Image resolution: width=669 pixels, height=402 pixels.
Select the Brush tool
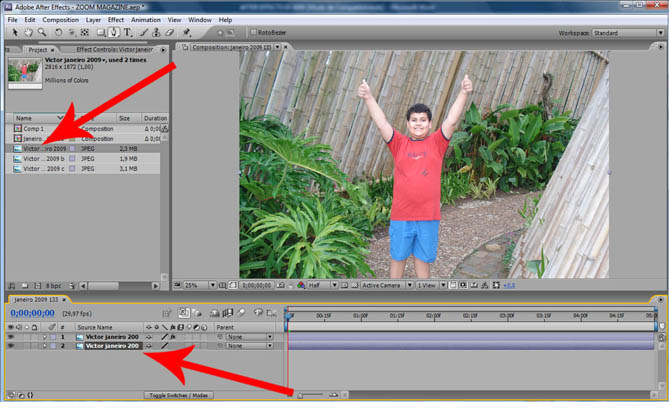(x=142, y=32)
